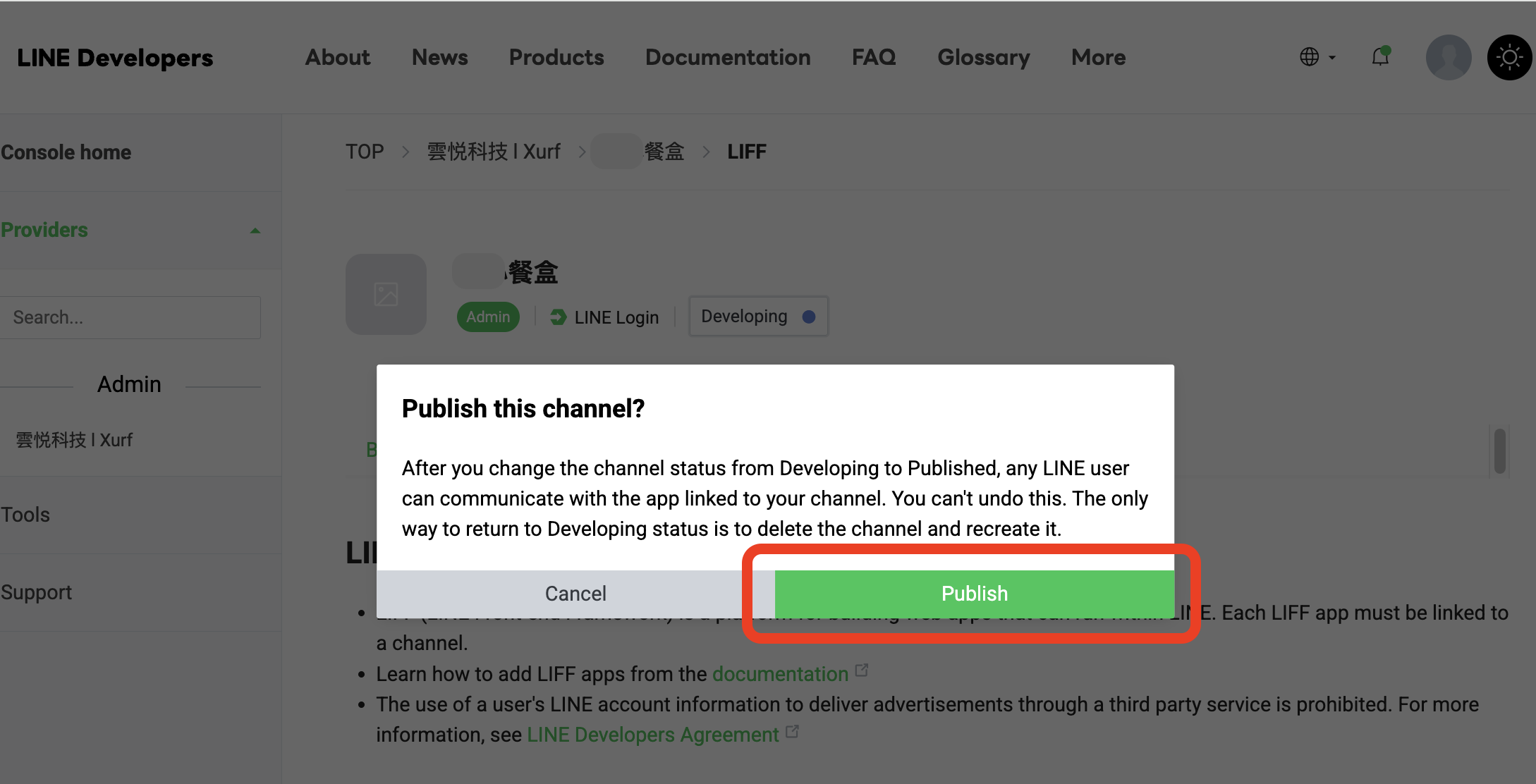Click the LIFF breadcrumb item
Image resolution: width=1536 pixels, height=784 pixels.
tap(747, 152)
